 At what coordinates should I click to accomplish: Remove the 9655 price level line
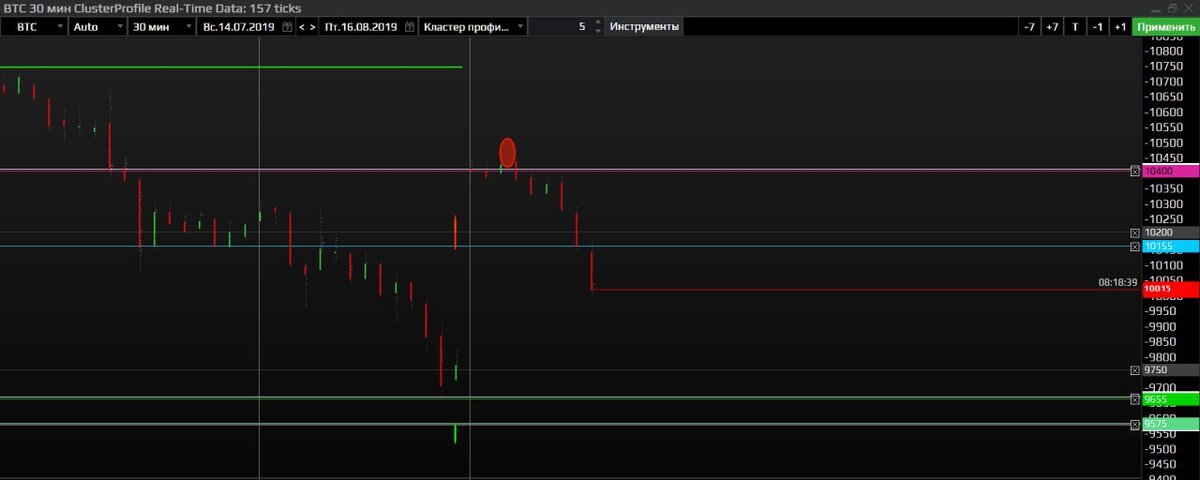click(x=1134, y=399)
